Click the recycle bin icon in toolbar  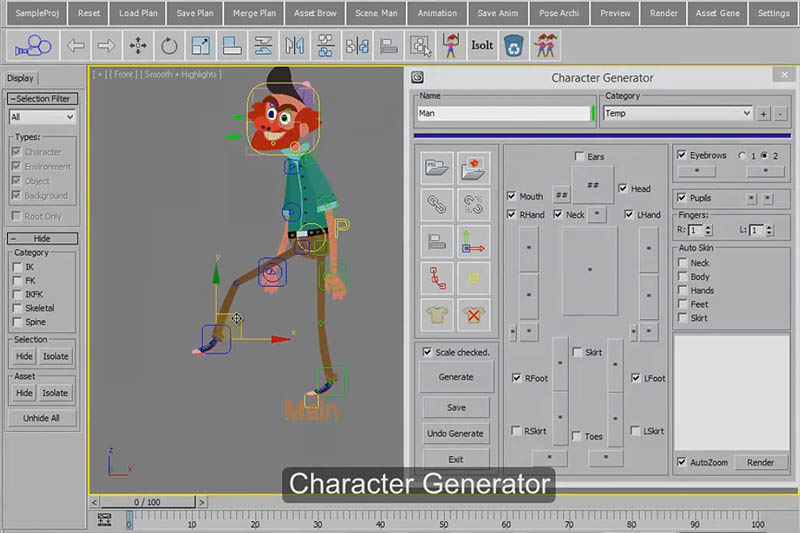514,45
